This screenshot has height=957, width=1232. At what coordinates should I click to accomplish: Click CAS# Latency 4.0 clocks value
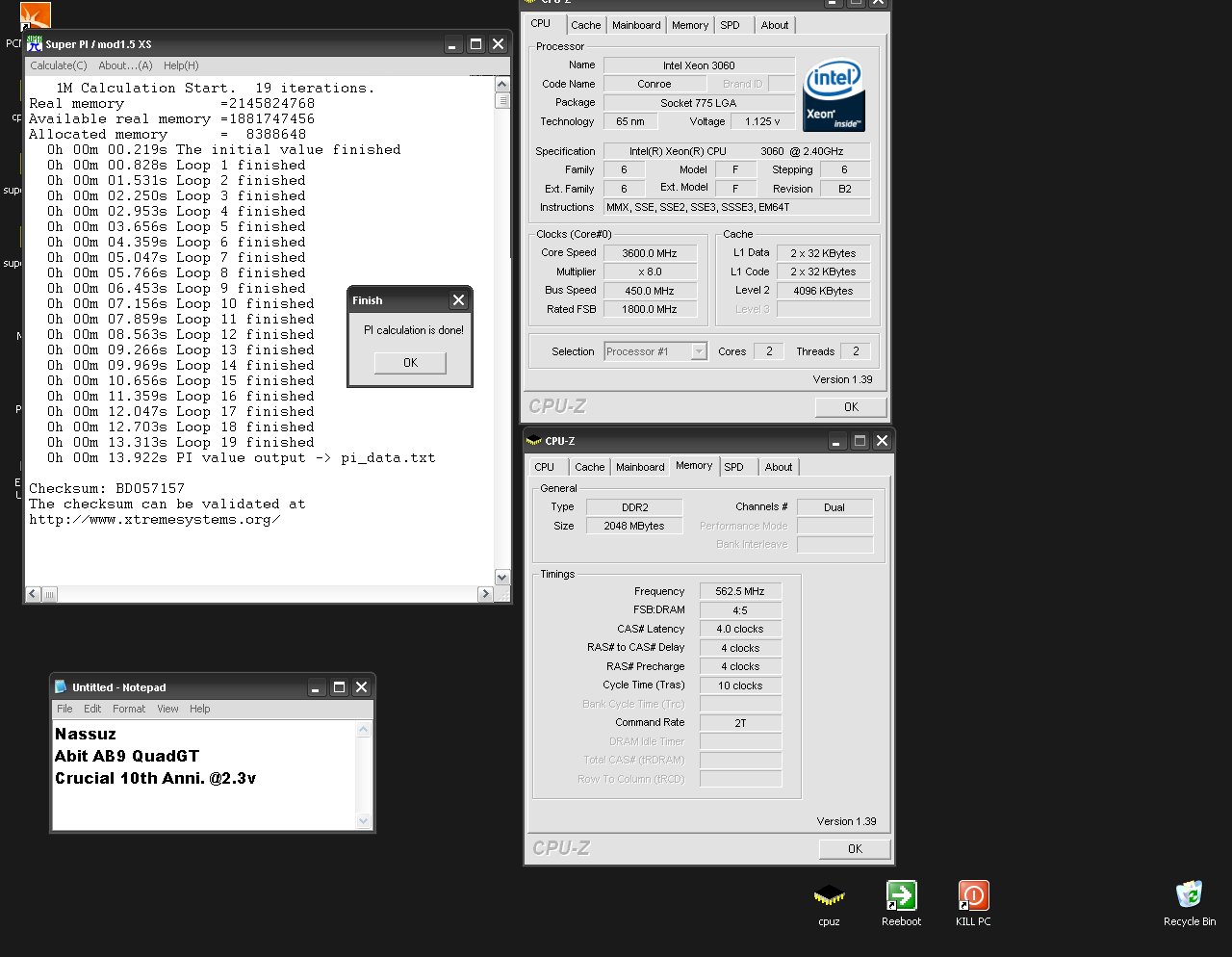(740, 629)
